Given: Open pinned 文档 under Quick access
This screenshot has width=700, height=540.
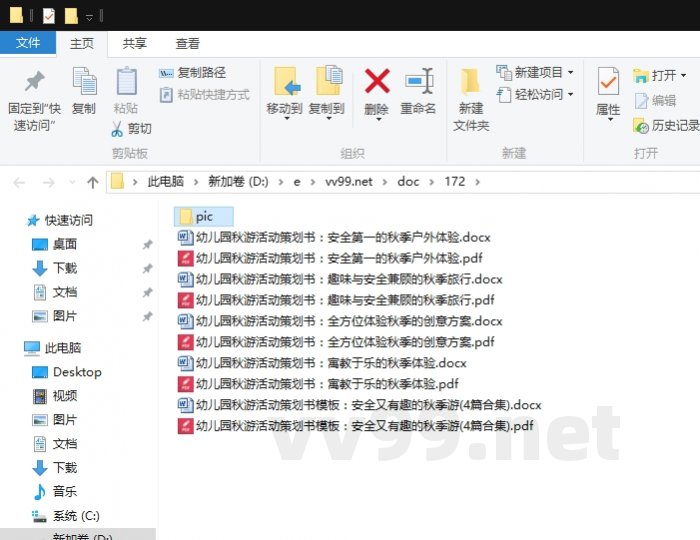Looking at the screenshot, I should pos(55,292).
